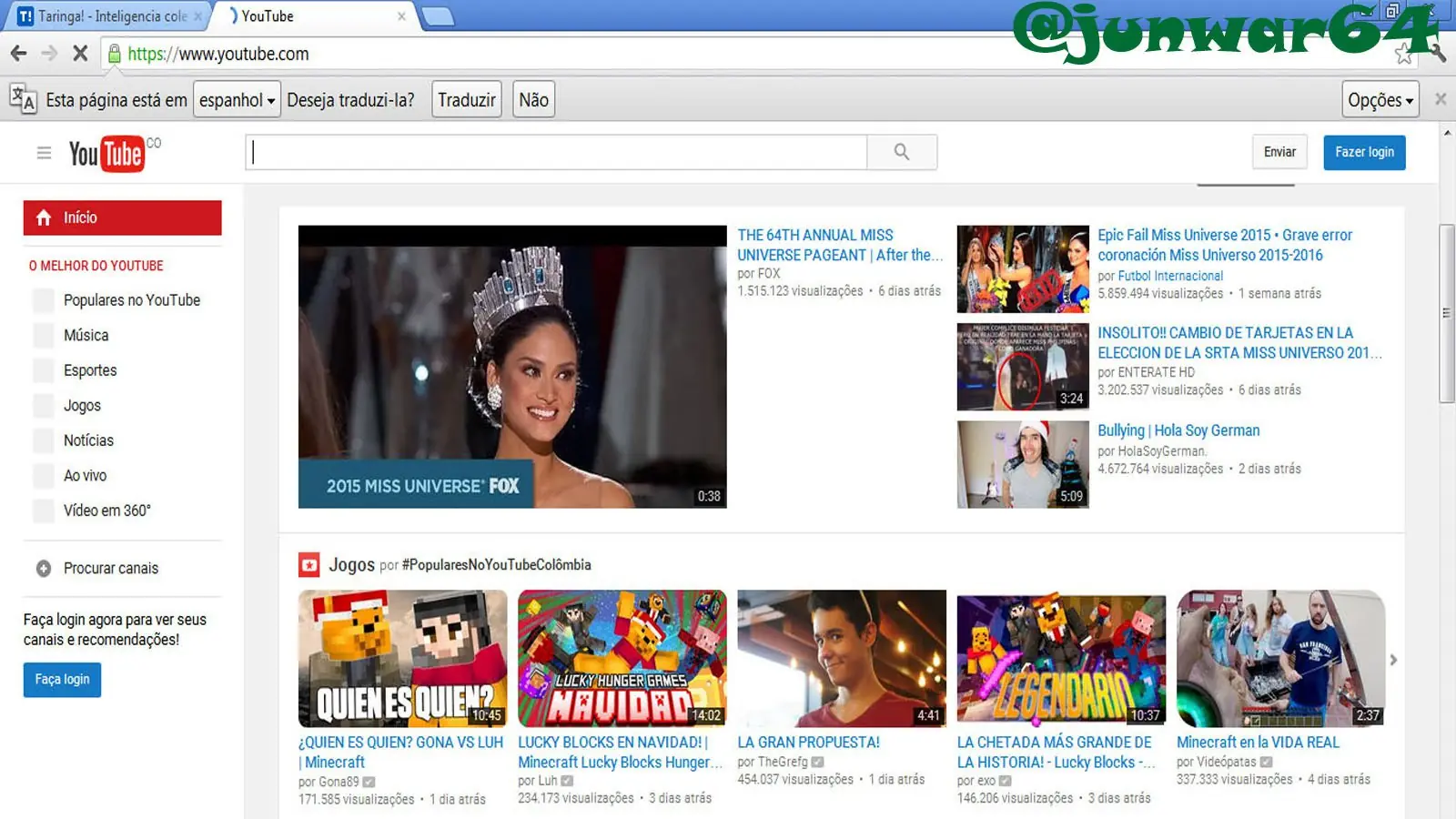
Task: Click the page vertical scrollbar thumb
Action: pos(1447,313)
